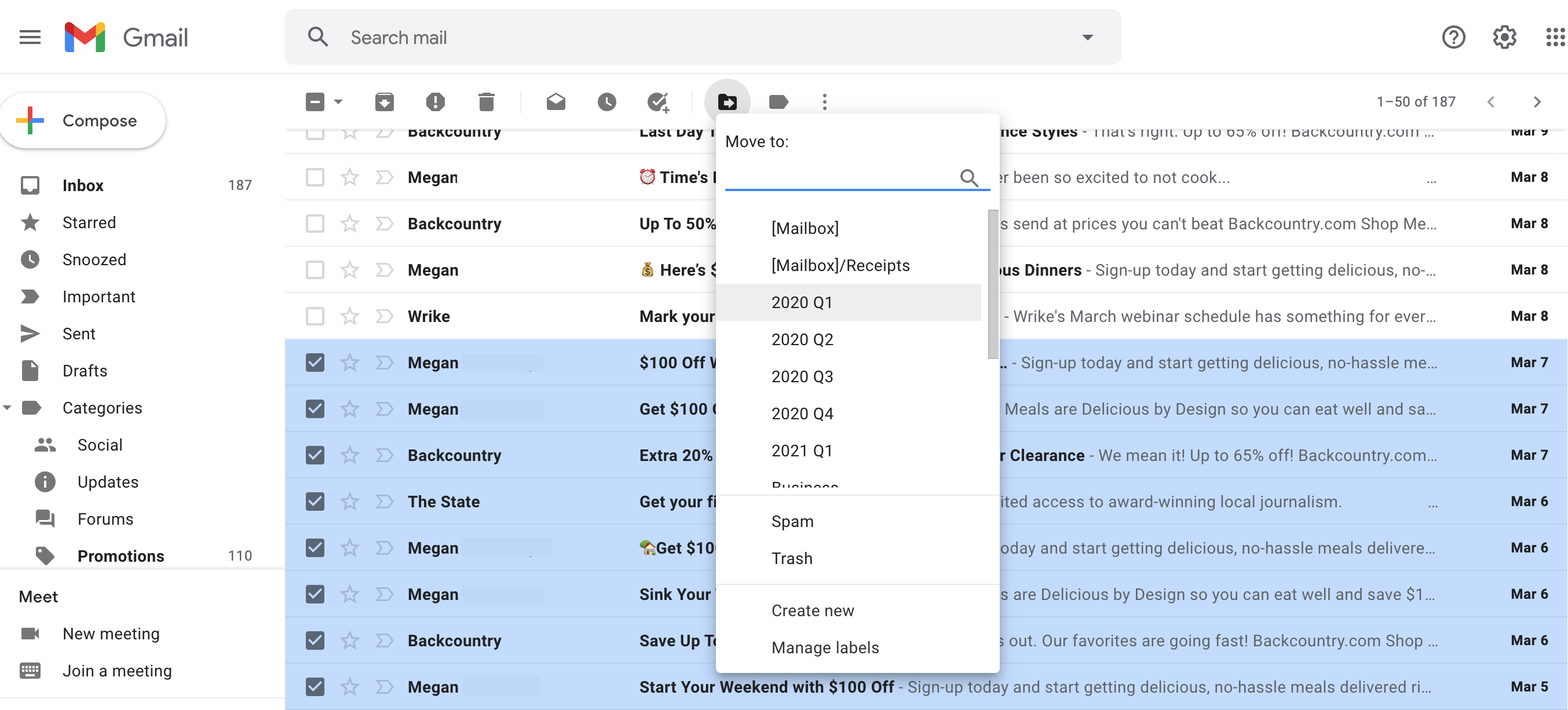Open the More options three-dot menu
1568x710 pixels.
[x=825, y=101]
